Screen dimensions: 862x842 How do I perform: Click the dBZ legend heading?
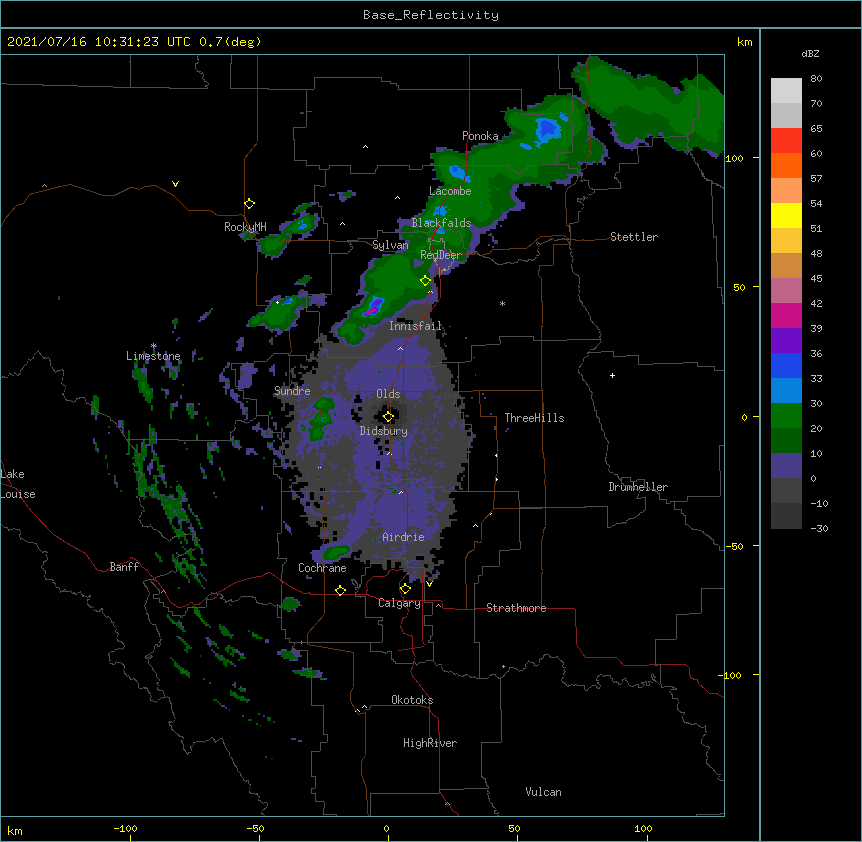(x=810, y=53)
